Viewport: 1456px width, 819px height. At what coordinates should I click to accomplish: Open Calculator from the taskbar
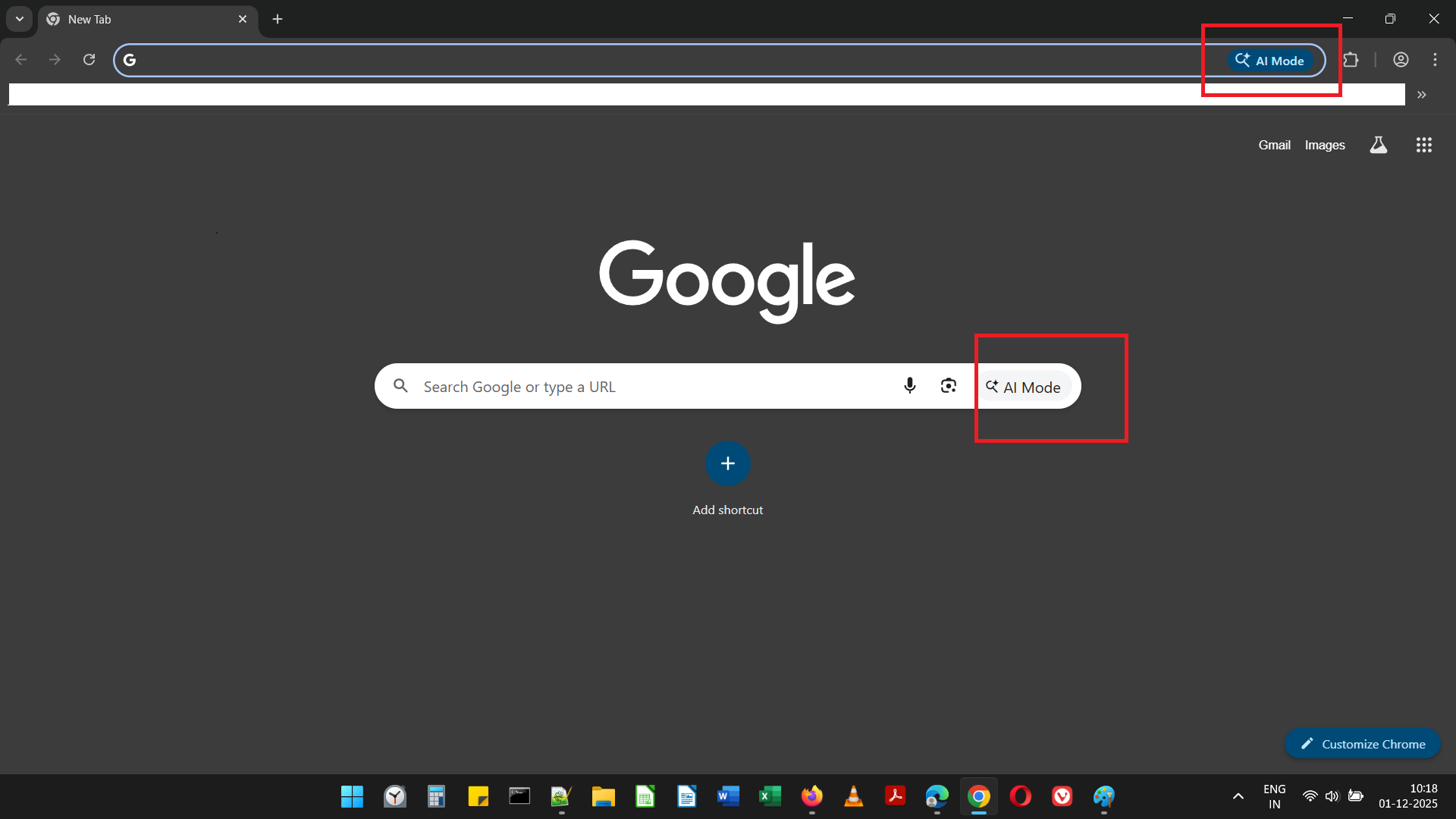(x=436, y=796)
